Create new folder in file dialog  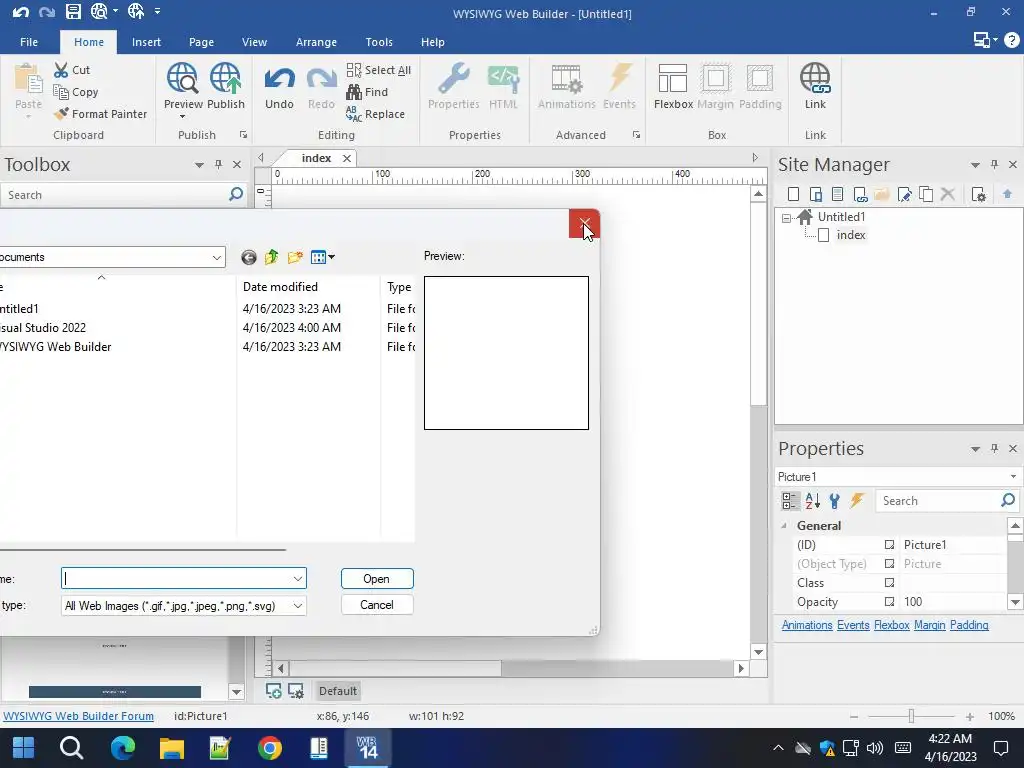295,257
